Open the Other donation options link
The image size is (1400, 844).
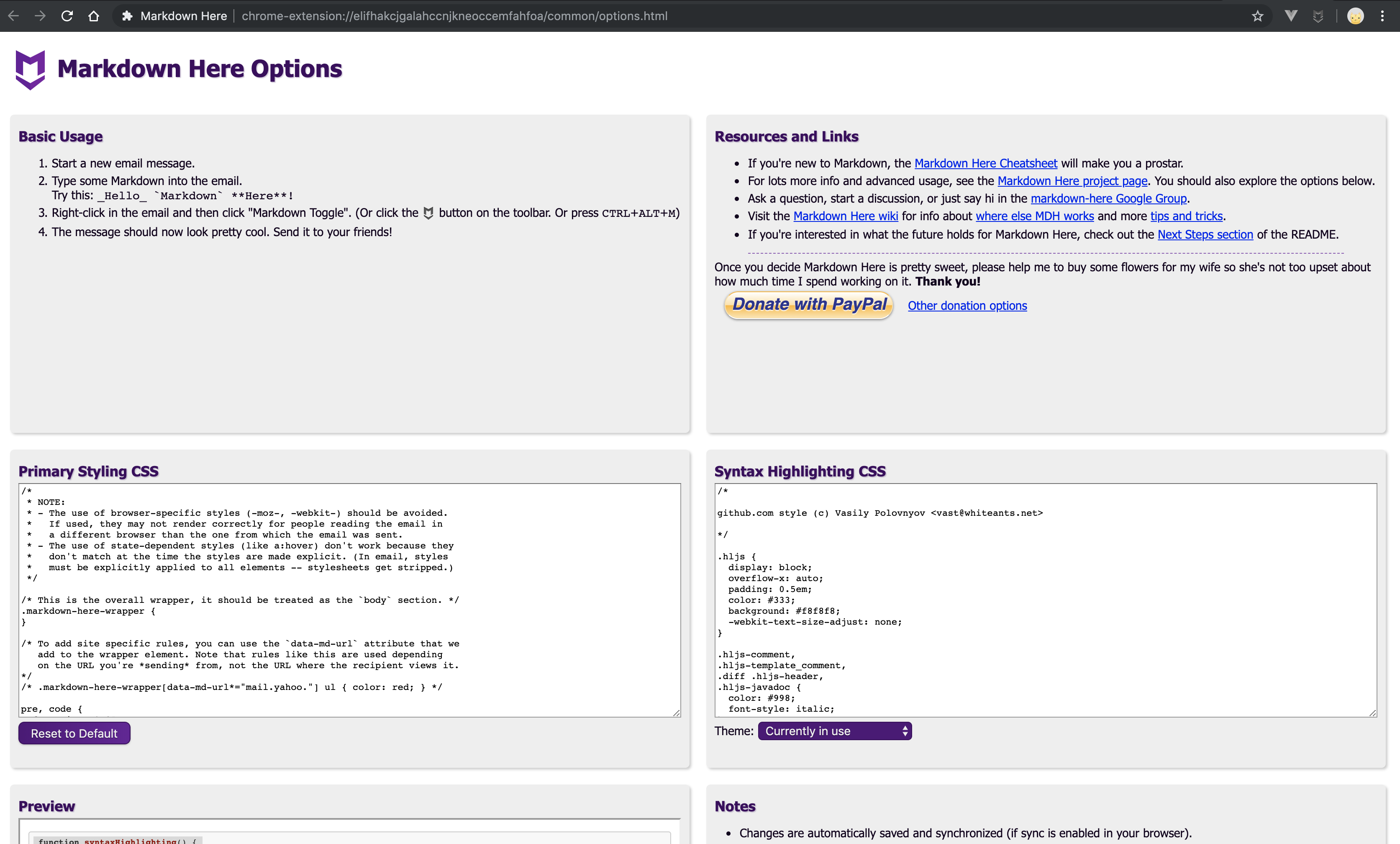[967, 306]
